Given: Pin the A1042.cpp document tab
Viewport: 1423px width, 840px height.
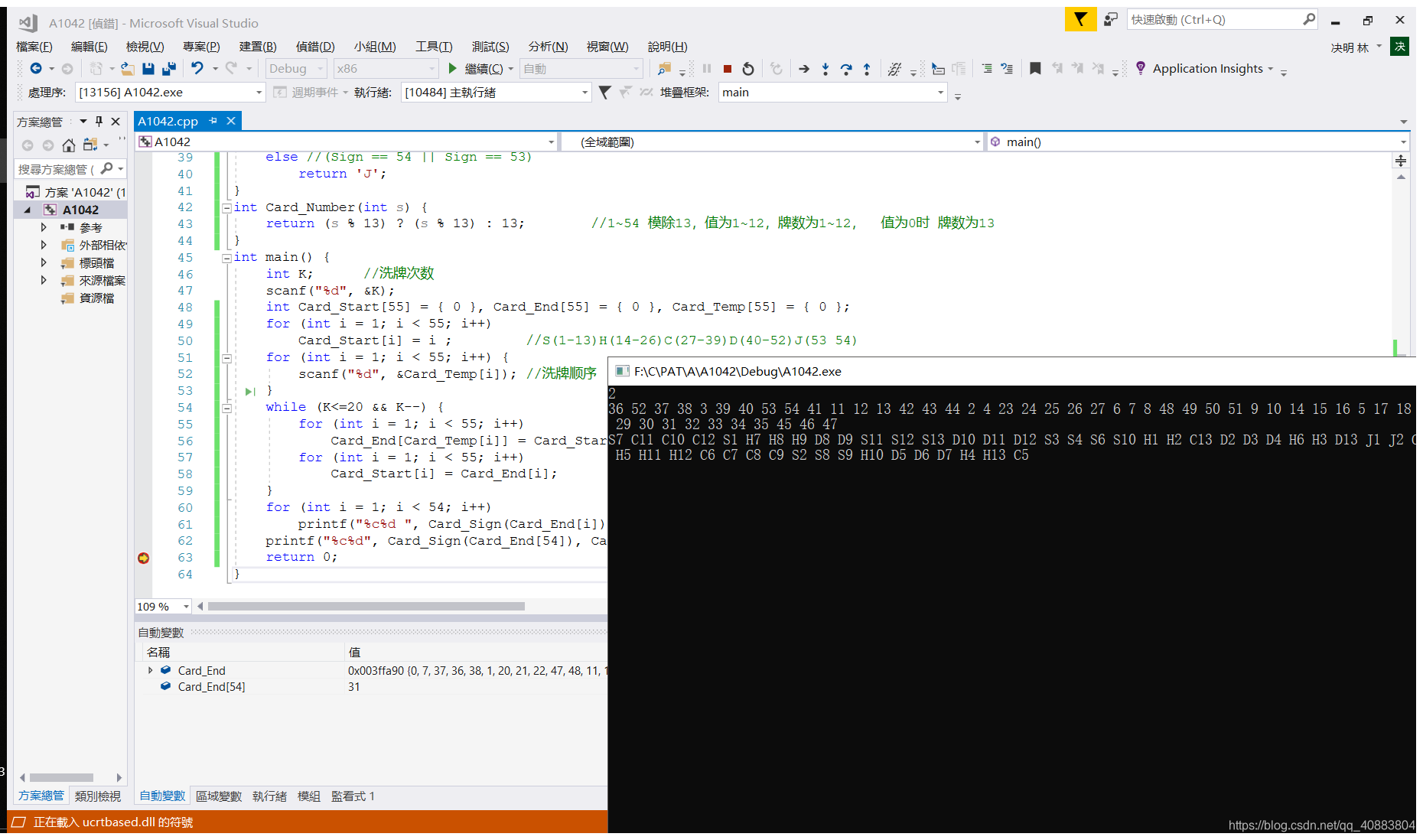Looking at the screenshot, I should tap(213, 121).
